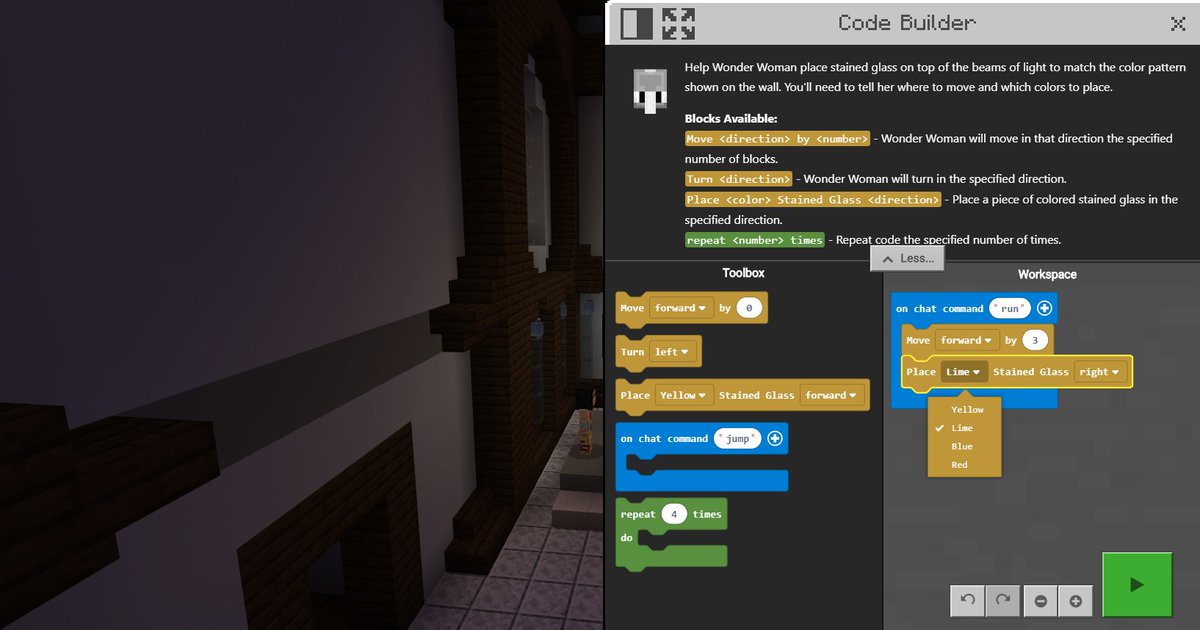Screen dimensions: 1200x630
Task: Edit the 3 value in the workspace Move block
Action: 1036,340
